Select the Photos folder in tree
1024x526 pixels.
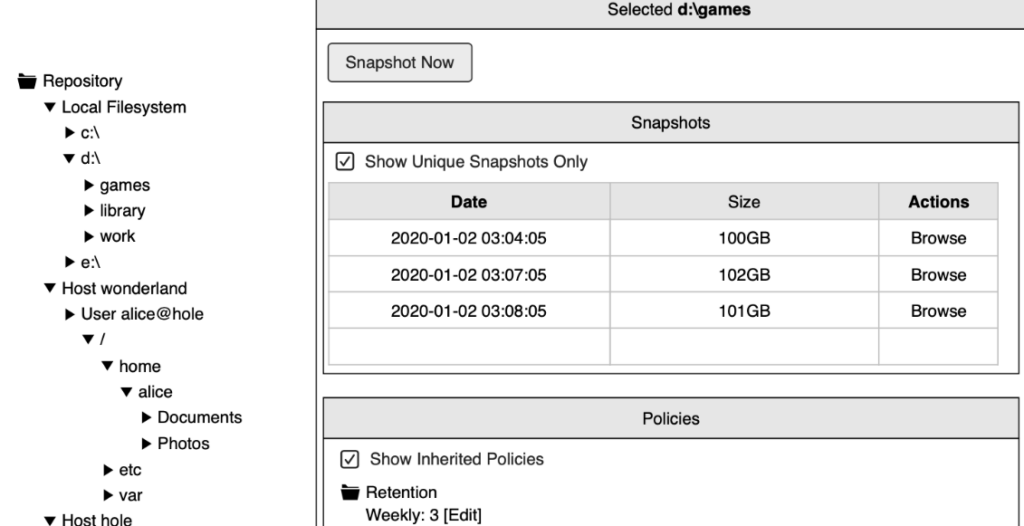coord(184,444)
